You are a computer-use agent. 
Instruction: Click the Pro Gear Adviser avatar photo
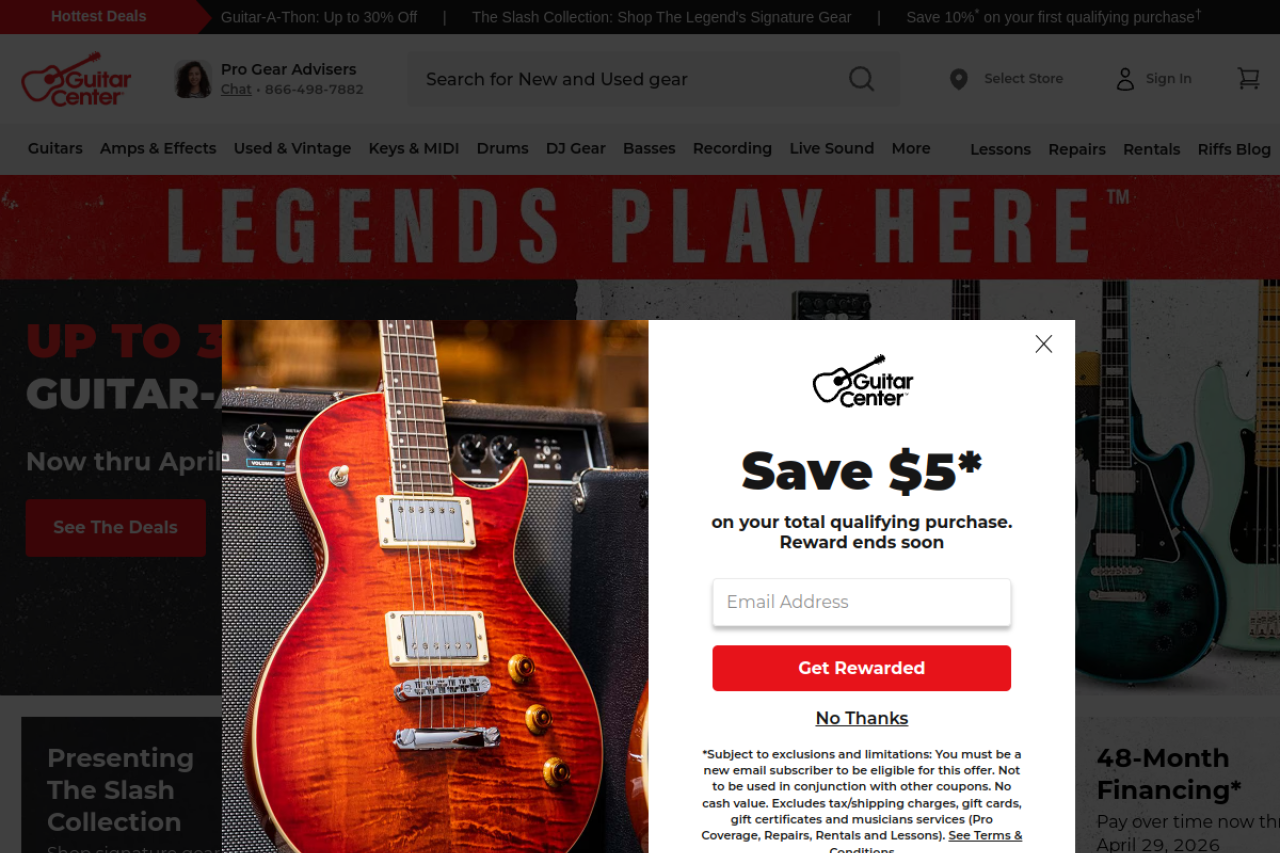click(193, 79)
